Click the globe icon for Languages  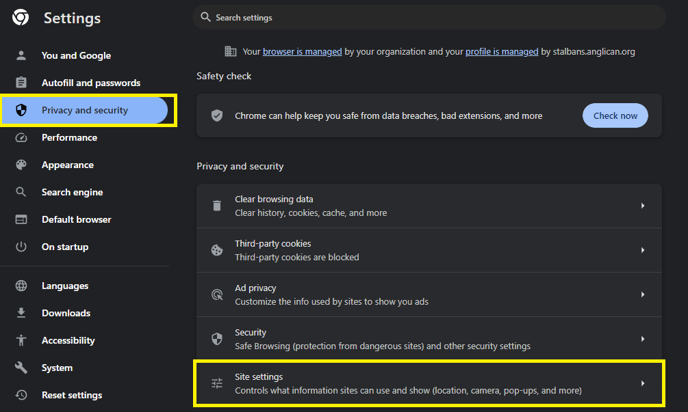[21, 286]
